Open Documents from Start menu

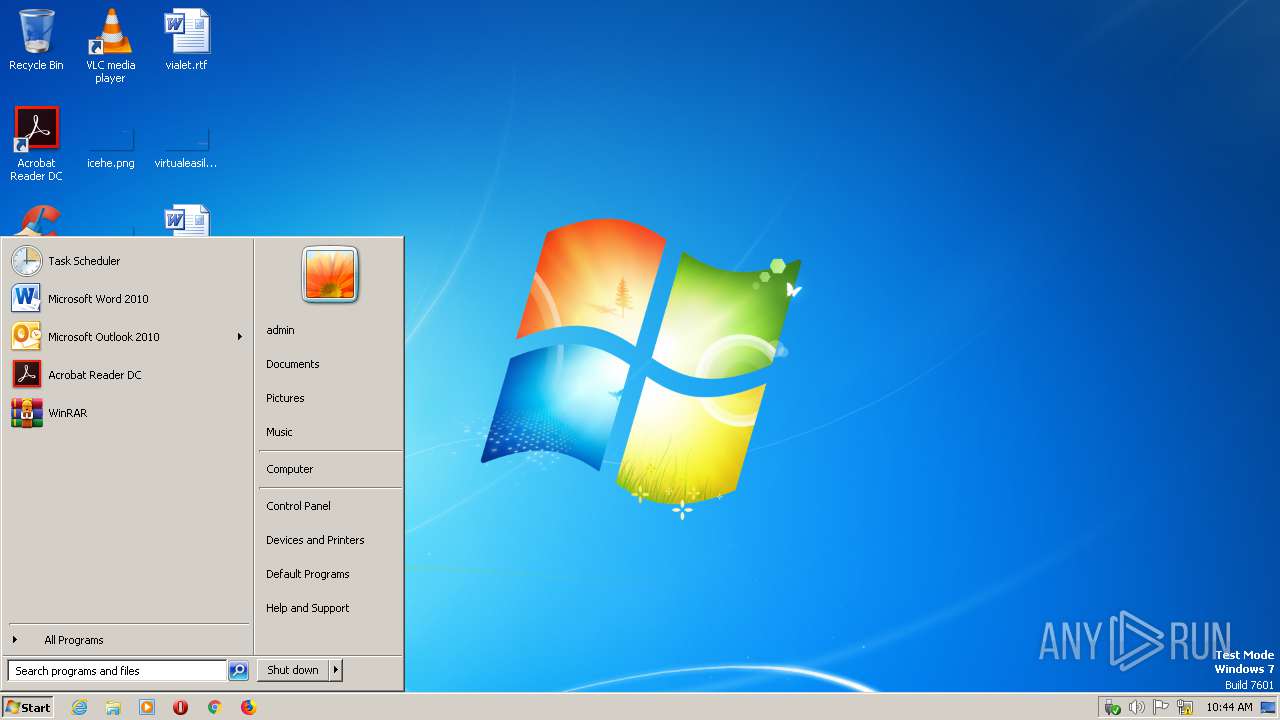click(293, 364)
